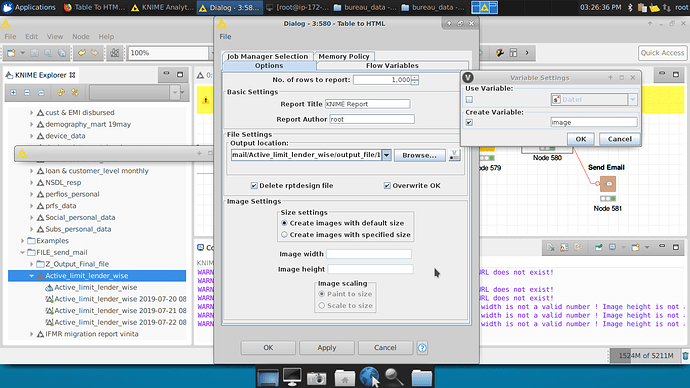690x388 pixels.
Task: Expand the Examples folder
Action: (x=22, y=241)
